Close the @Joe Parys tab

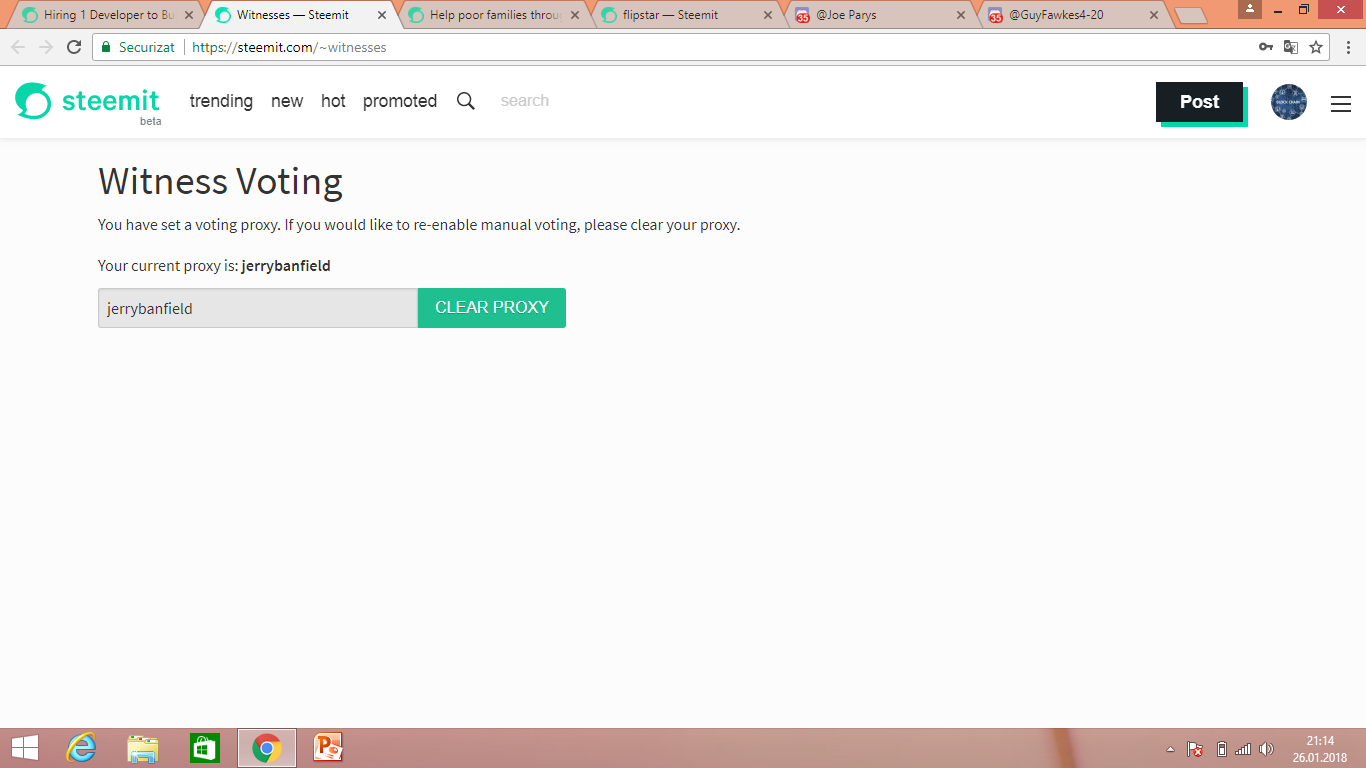[x=961, y=15]
